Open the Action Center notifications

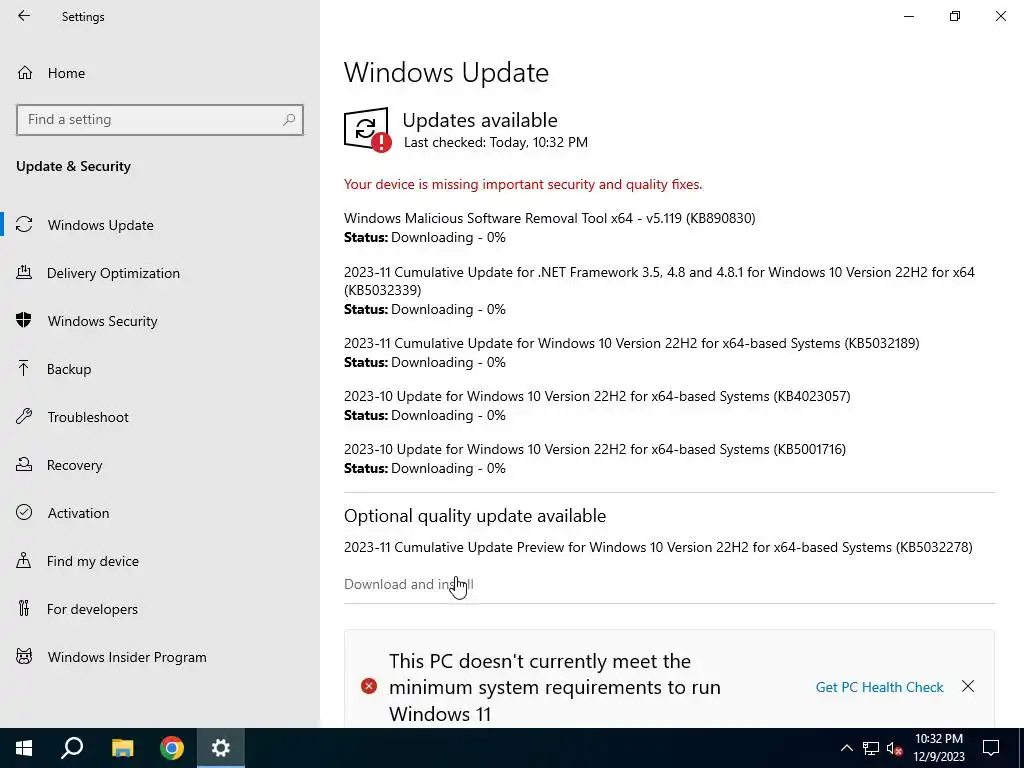(991, 748)
